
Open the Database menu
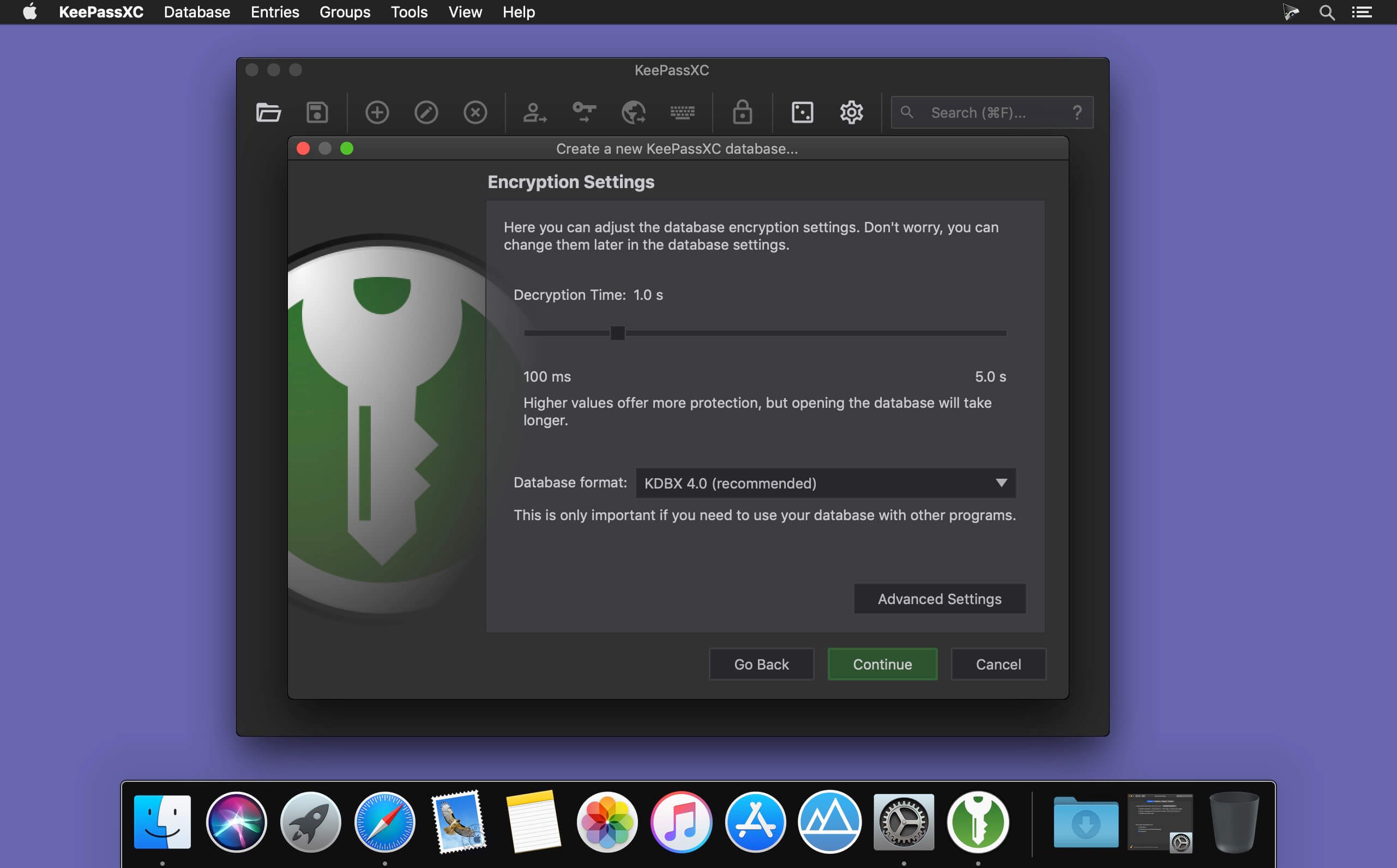click(x=197, y=12)
